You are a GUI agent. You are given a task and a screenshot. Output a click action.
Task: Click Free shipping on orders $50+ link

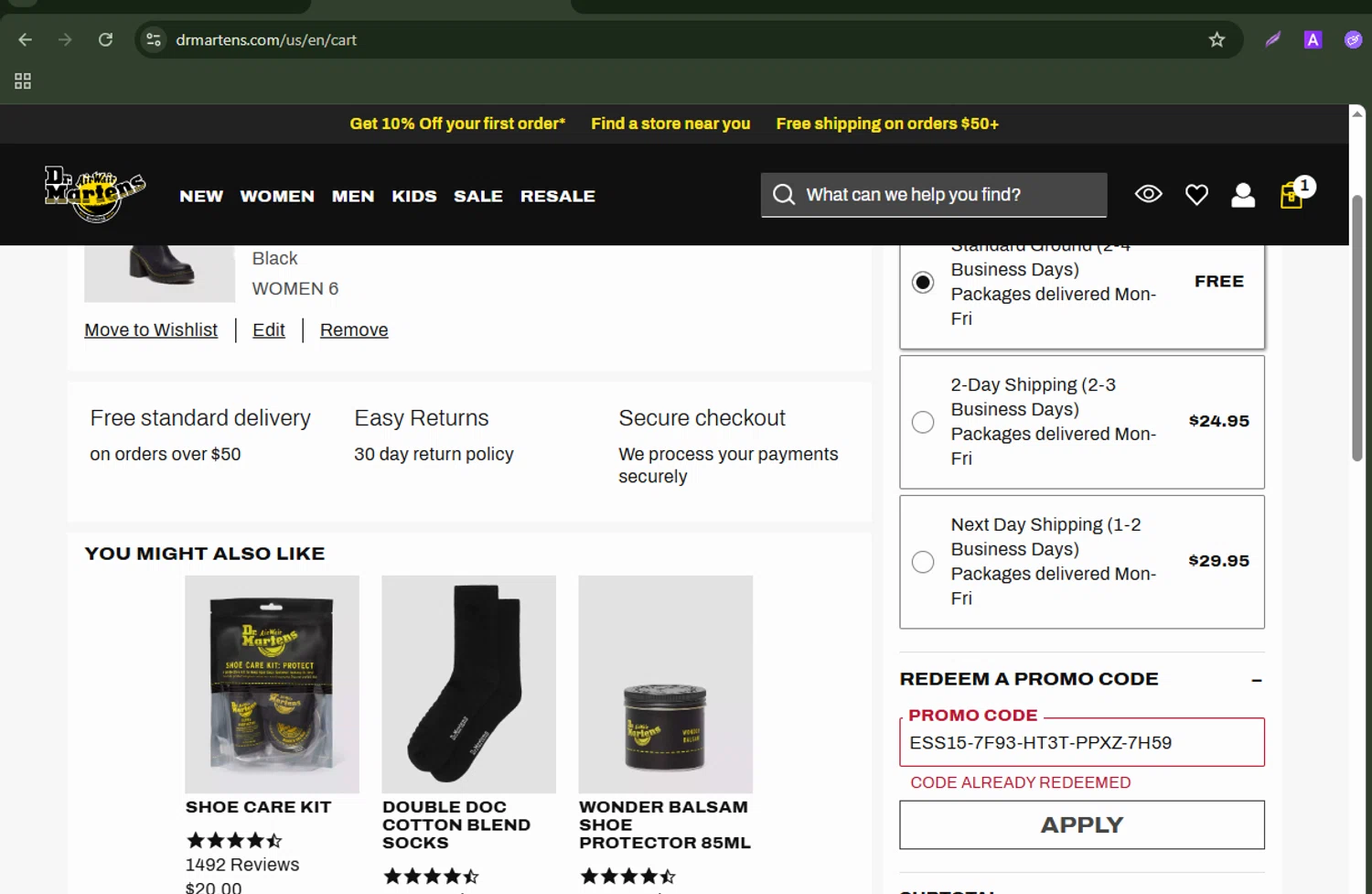pos(887,124)
